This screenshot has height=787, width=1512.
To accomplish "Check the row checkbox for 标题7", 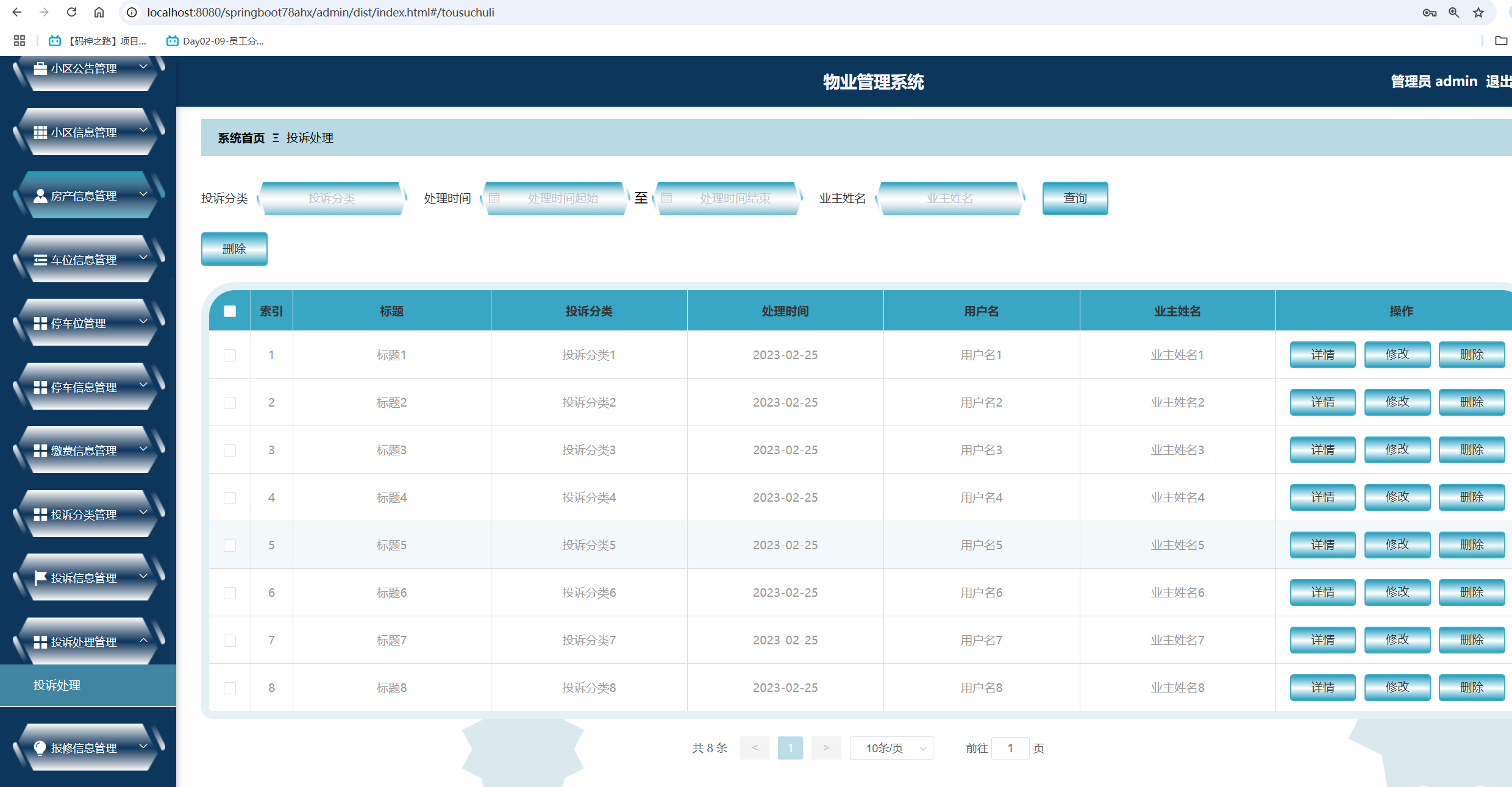I will [230, 641].
